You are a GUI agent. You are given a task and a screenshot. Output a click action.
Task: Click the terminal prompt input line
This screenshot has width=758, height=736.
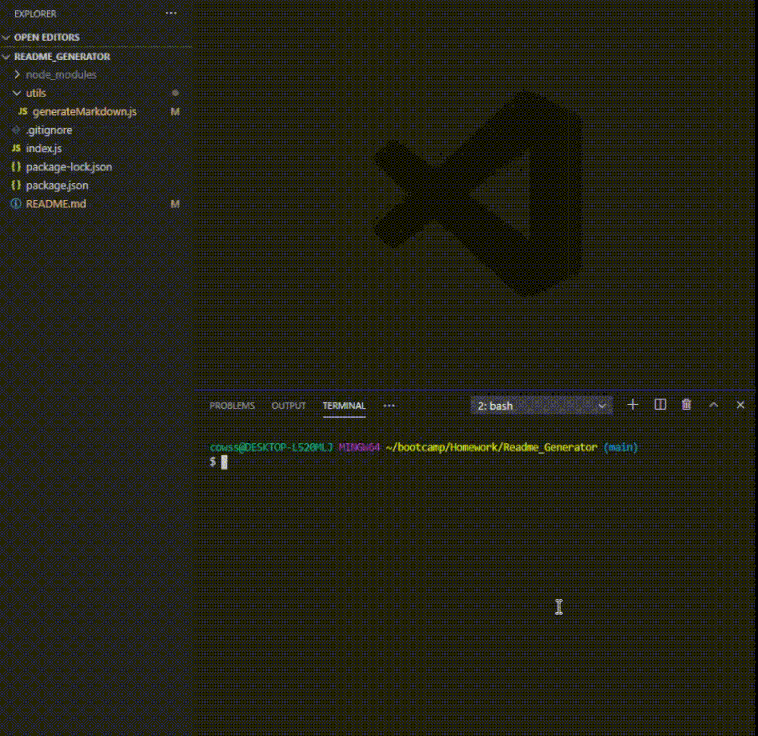tap(476, 462)
